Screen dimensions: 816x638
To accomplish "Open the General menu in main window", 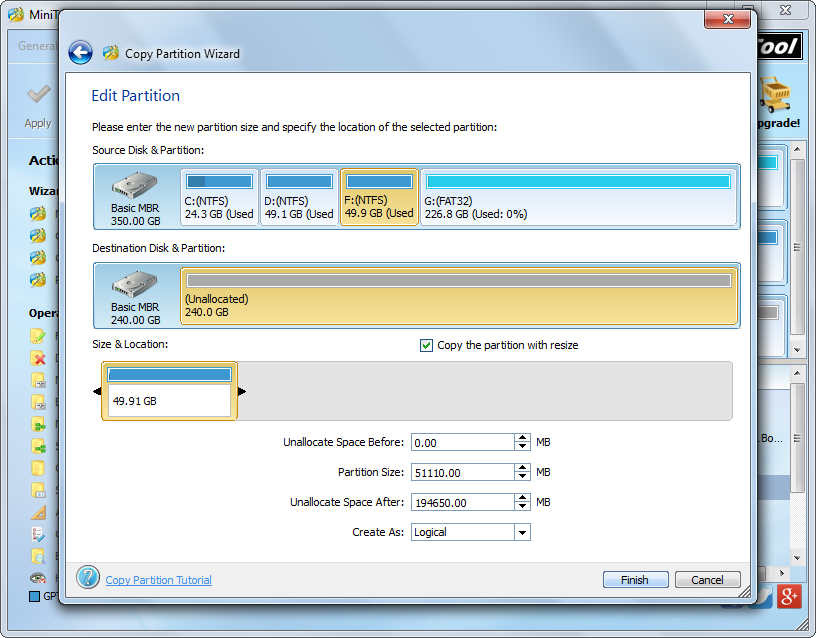I will pos(36,46).
